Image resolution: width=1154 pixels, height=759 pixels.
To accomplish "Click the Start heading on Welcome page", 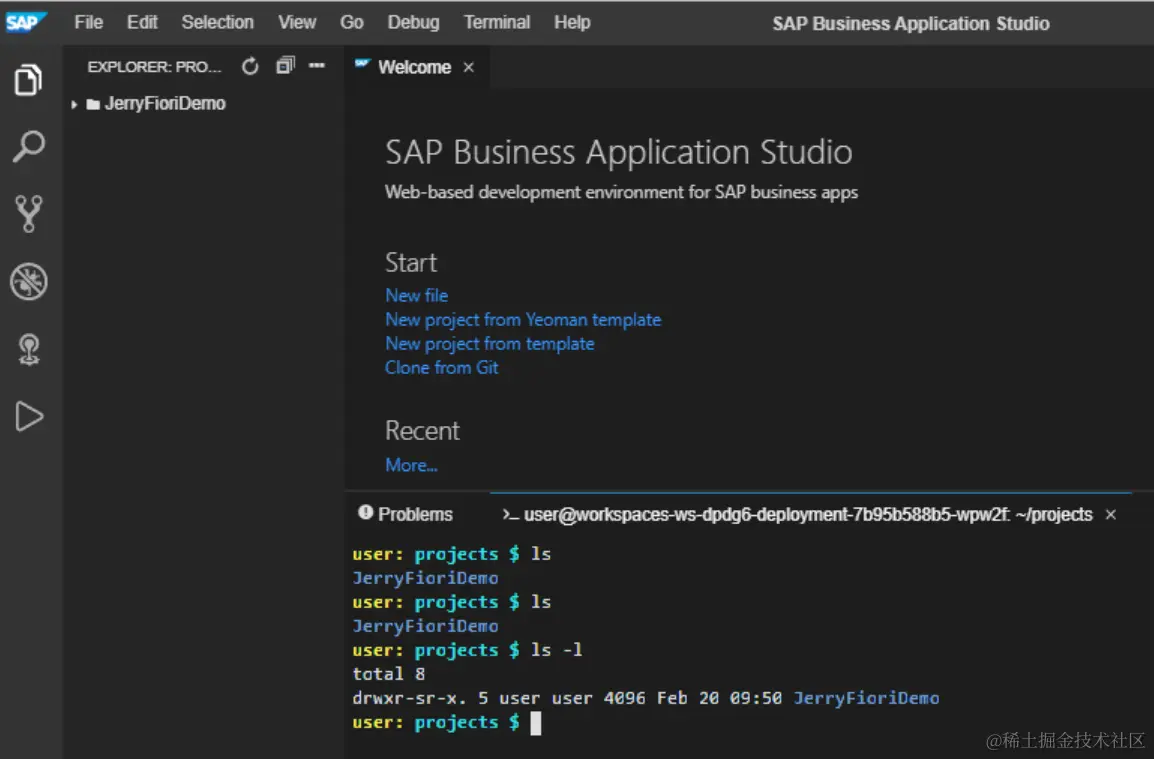I will (x=411, y=263).
